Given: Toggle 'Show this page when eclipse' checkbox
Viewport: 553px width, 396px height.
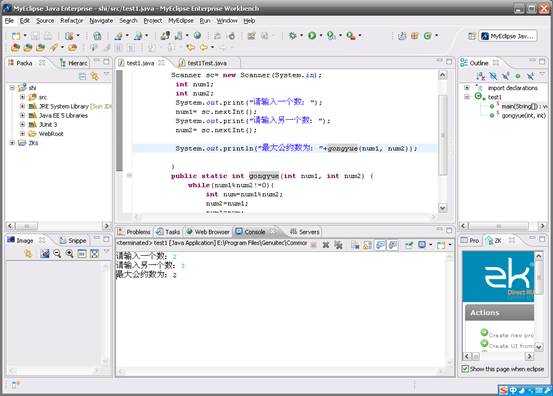Looking at the screenshot, I should pos(465,369).
